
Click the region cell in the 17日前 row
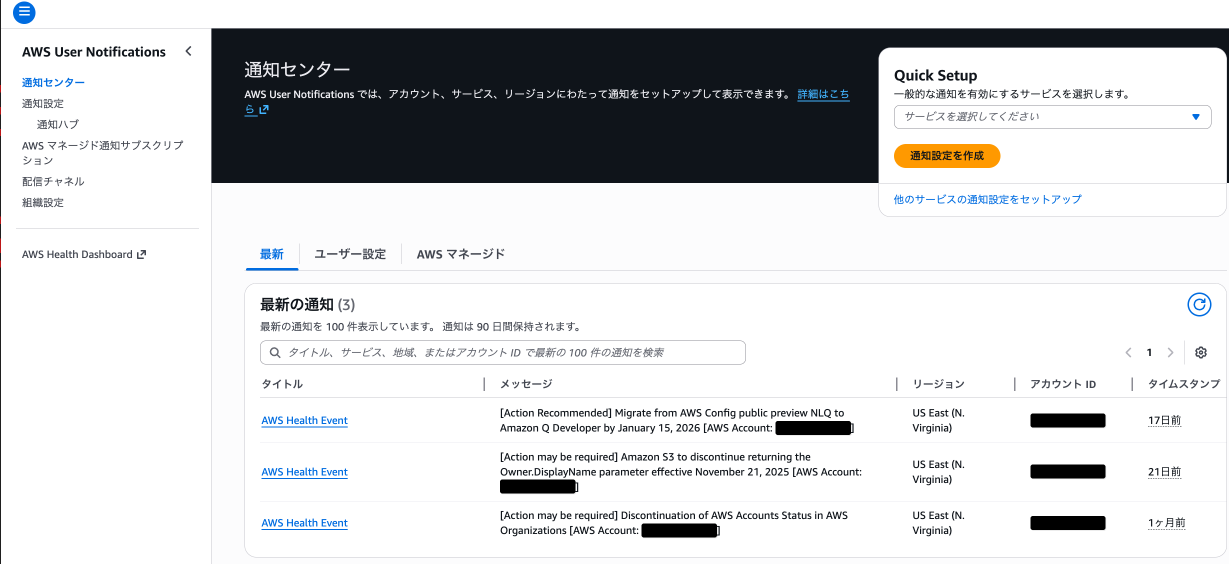click(938, 420)
